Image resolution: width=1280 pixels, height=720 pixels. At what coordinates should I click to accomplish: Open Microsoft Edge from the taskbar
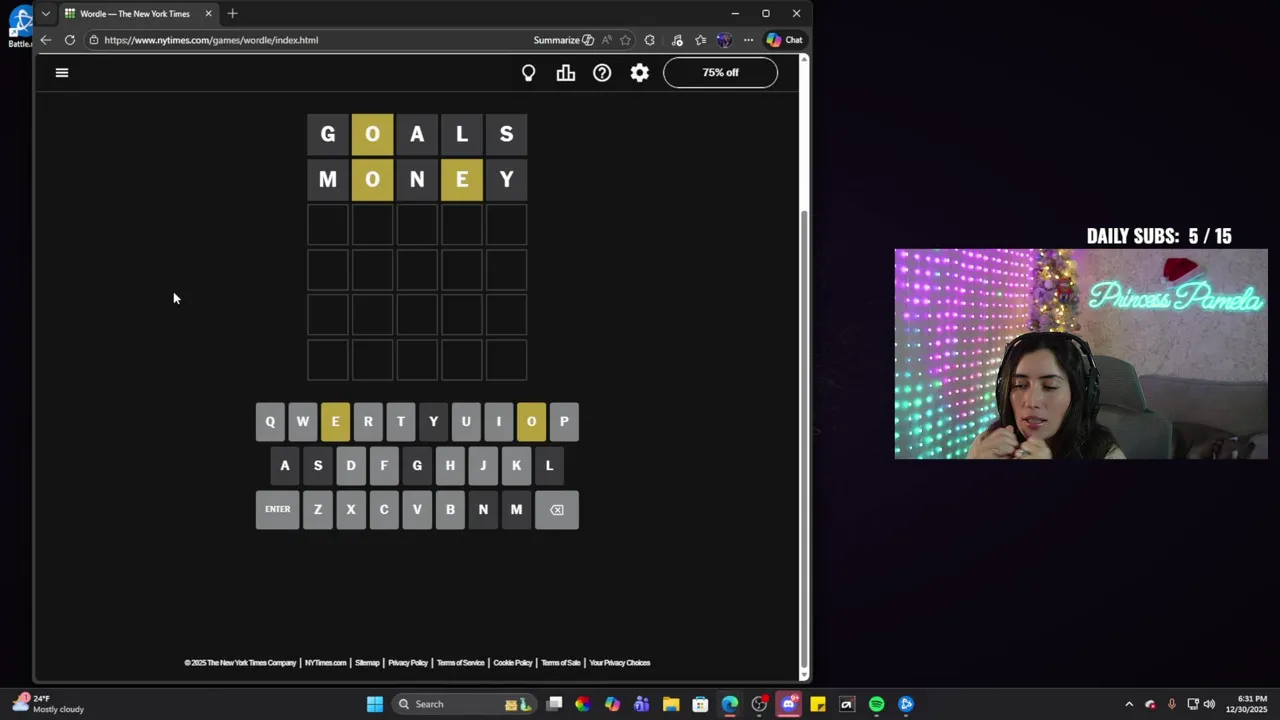[x=730, y=704]
